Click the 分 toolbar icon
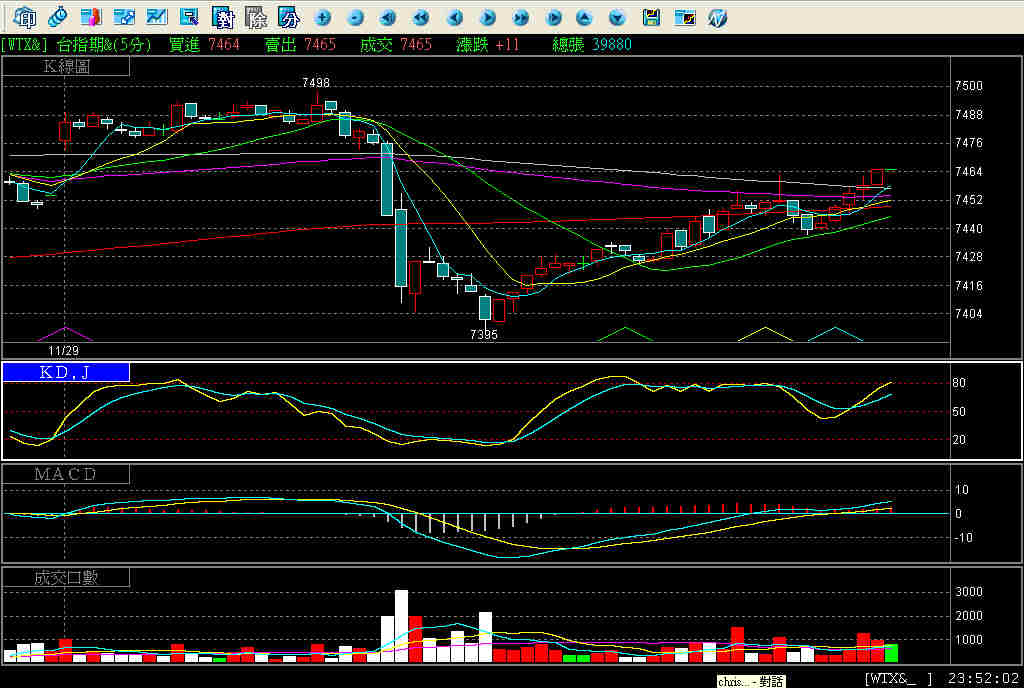 [x=289, y=18]
